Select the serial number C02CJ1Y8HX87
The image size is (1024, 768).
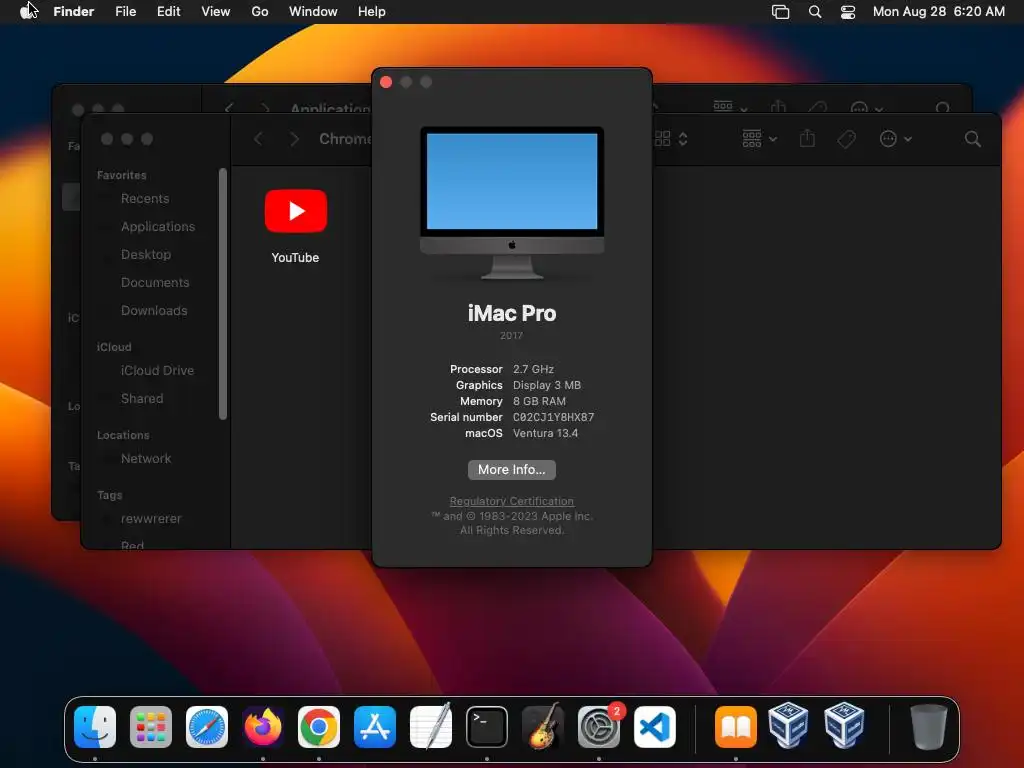tap(553, 417)
